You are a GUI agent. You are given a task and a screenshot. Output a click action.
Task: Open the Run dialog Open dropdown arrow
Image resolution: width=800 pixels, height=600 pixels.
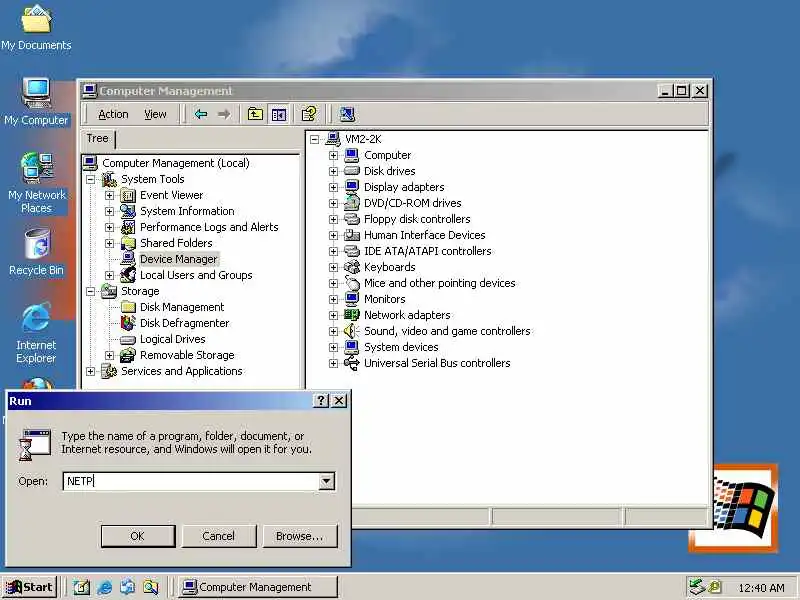[x=327, y=481]
